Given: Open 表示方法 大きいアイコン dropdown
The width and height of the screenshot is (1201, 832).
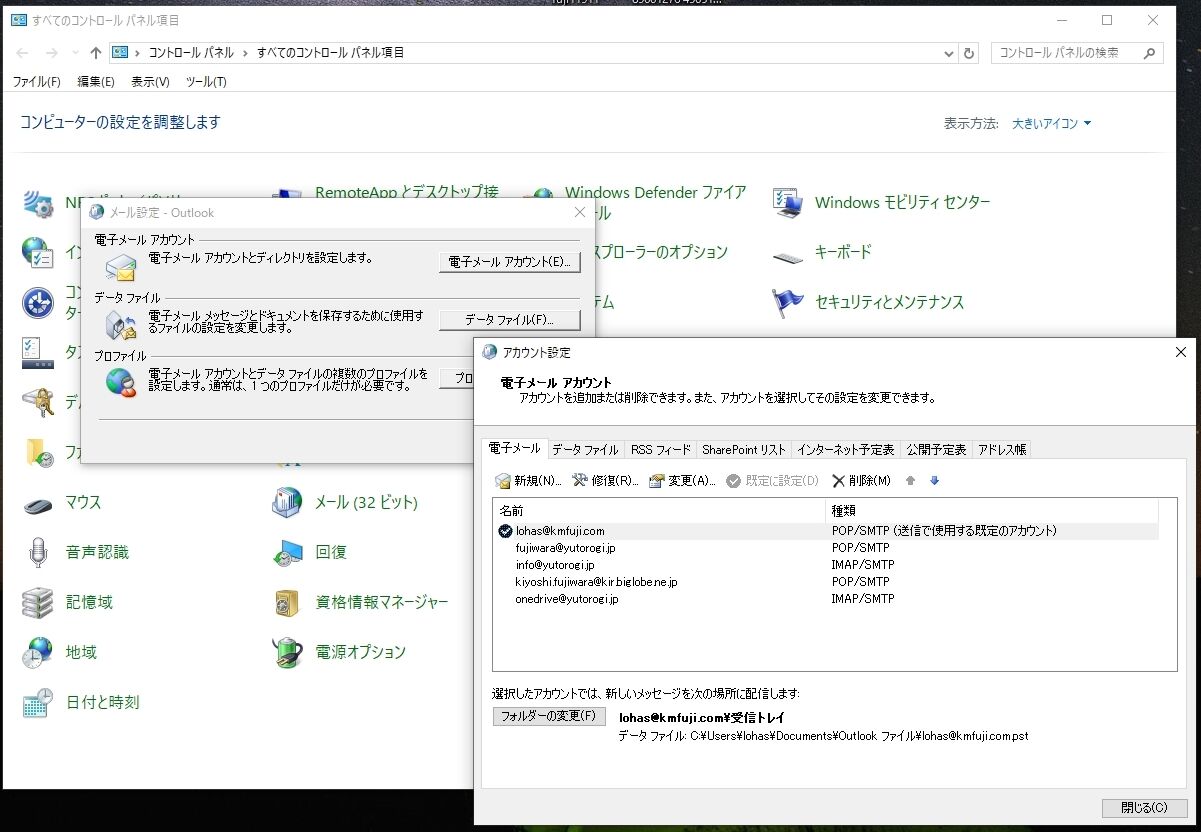Looking at the screenshot, I should coord(1052,124).
